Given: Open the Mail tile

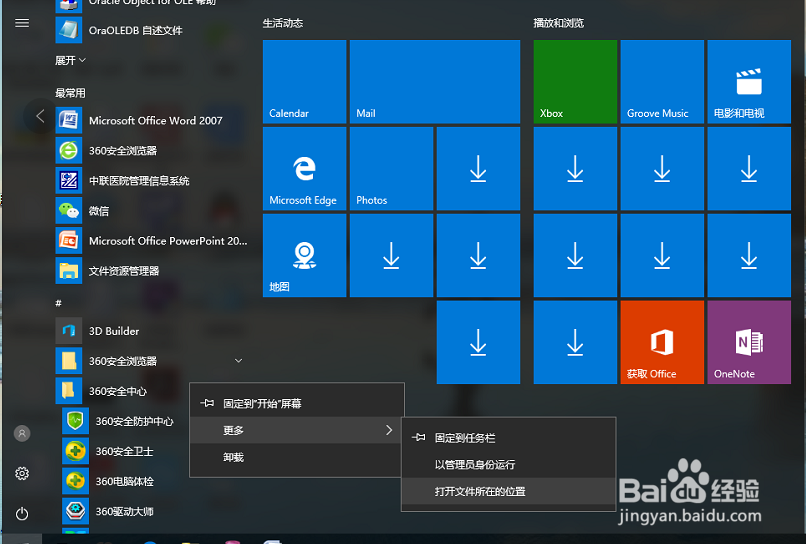Looking at the screenshot, I should [435, 82].
